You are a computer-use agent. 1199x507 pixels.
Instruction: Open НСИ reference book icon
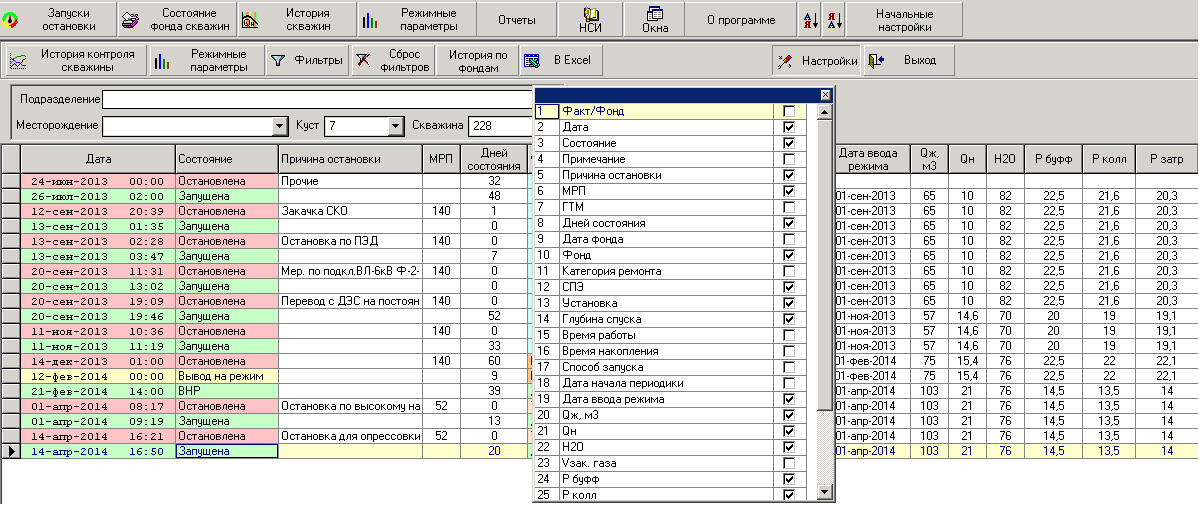tap(590, 13)
